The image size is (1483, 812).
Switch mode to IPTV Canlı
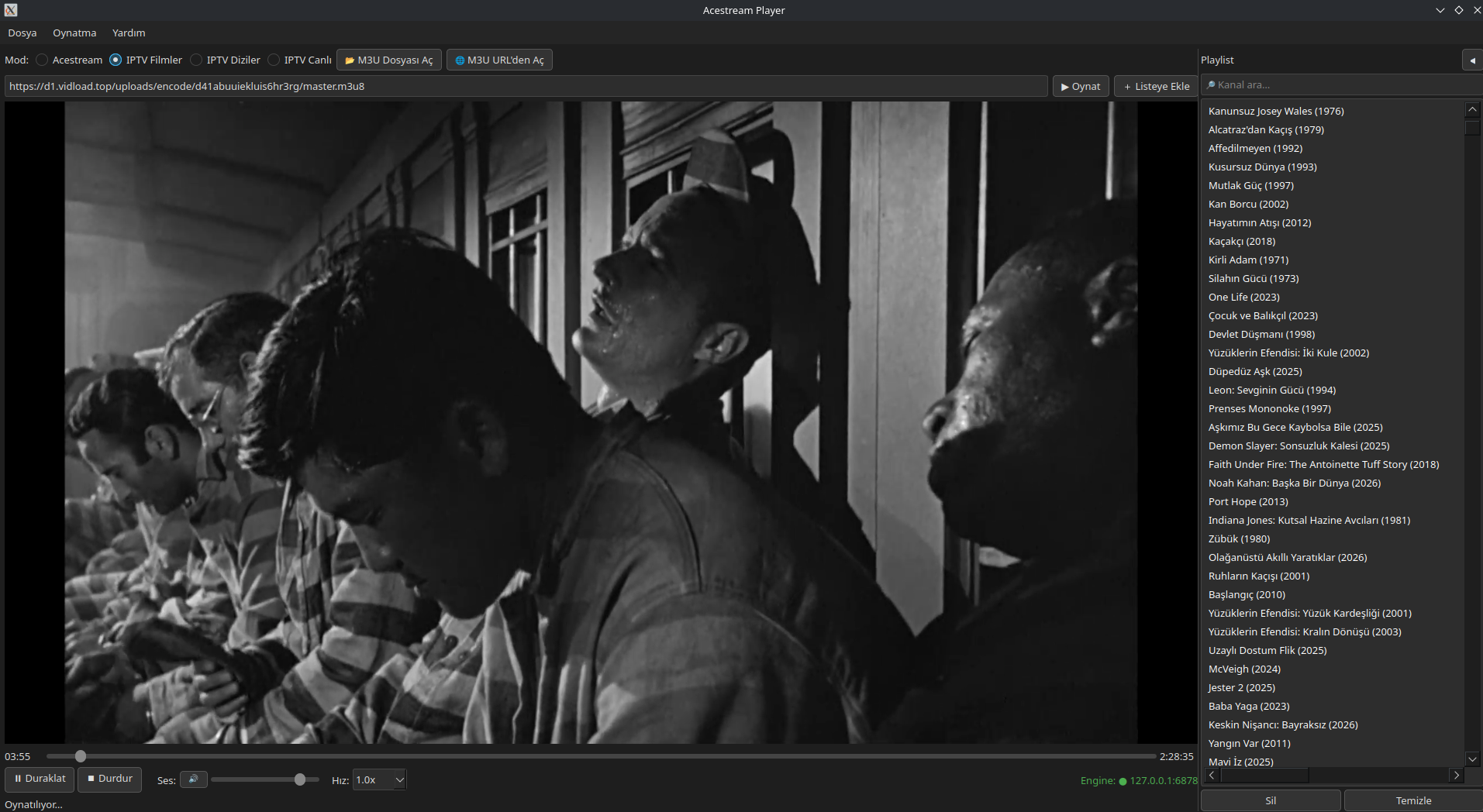(x=274, y=60)
